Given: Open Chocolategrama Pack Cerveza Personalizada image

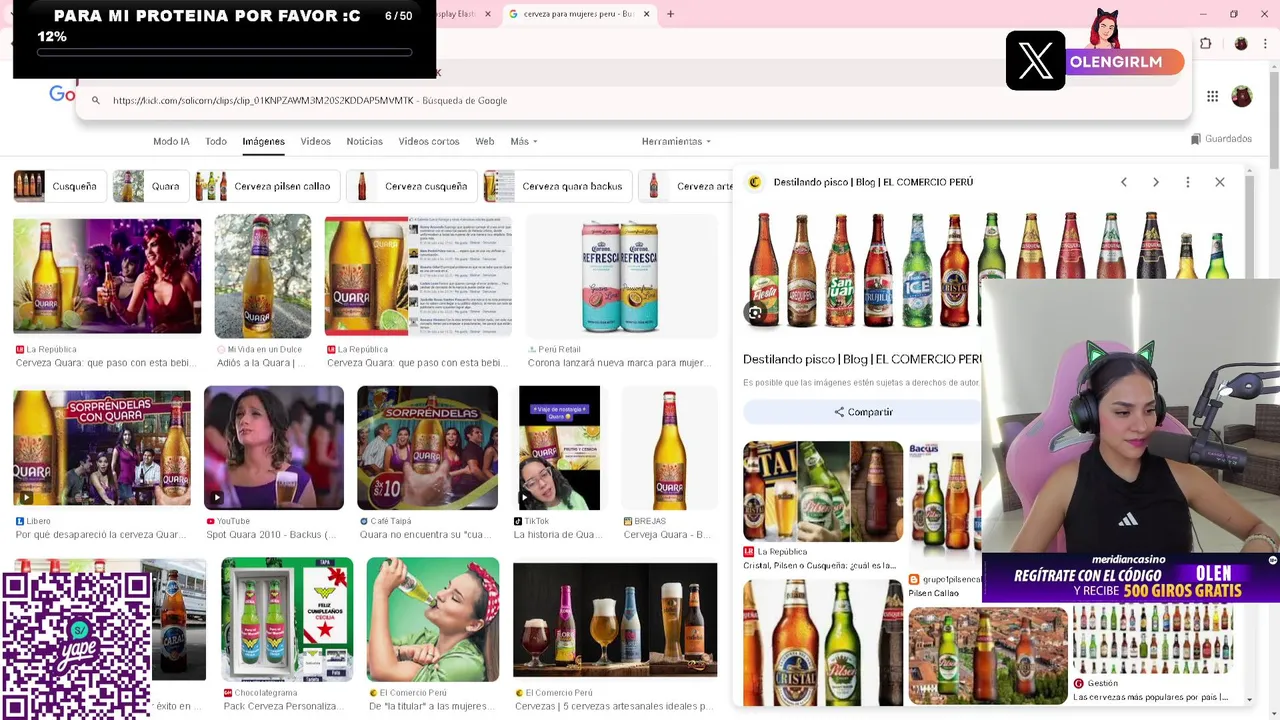Looking at the screenshot, I should tap(287, 619).
